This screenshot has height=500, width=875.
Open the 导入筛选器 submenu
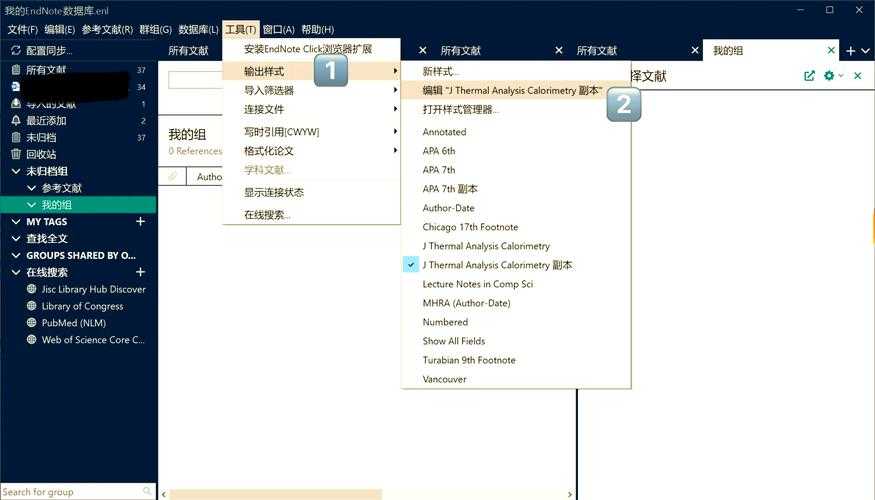(311, 90)
